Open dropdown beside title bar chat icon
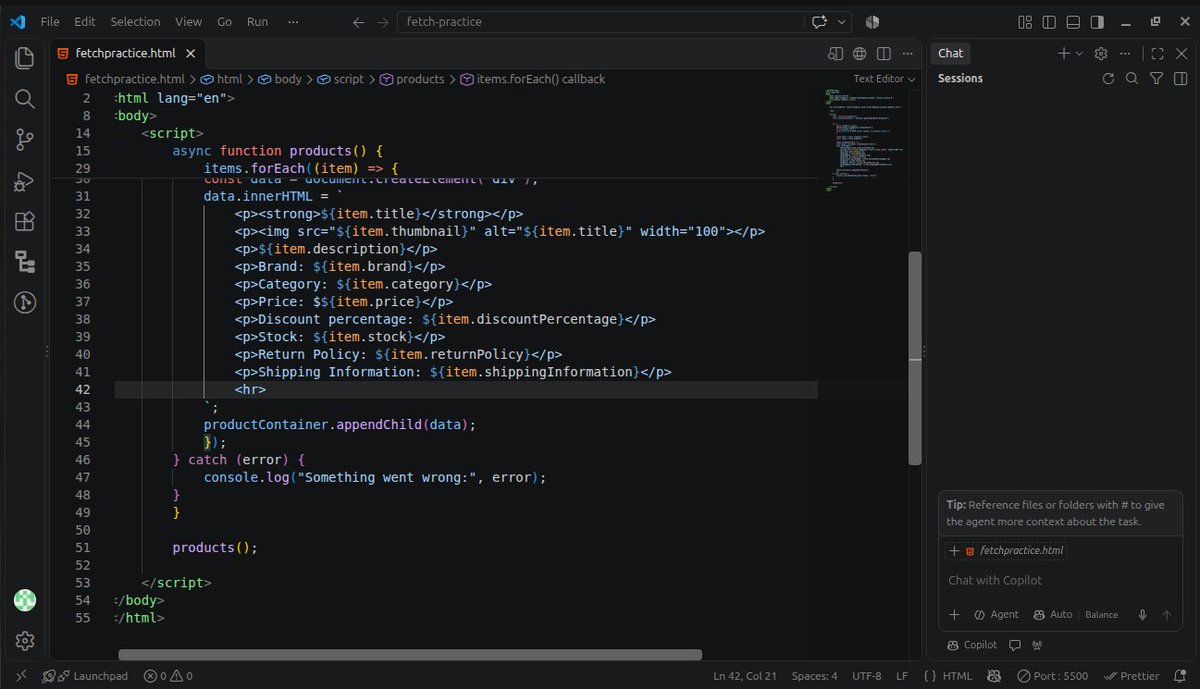 tap(842, 22)
